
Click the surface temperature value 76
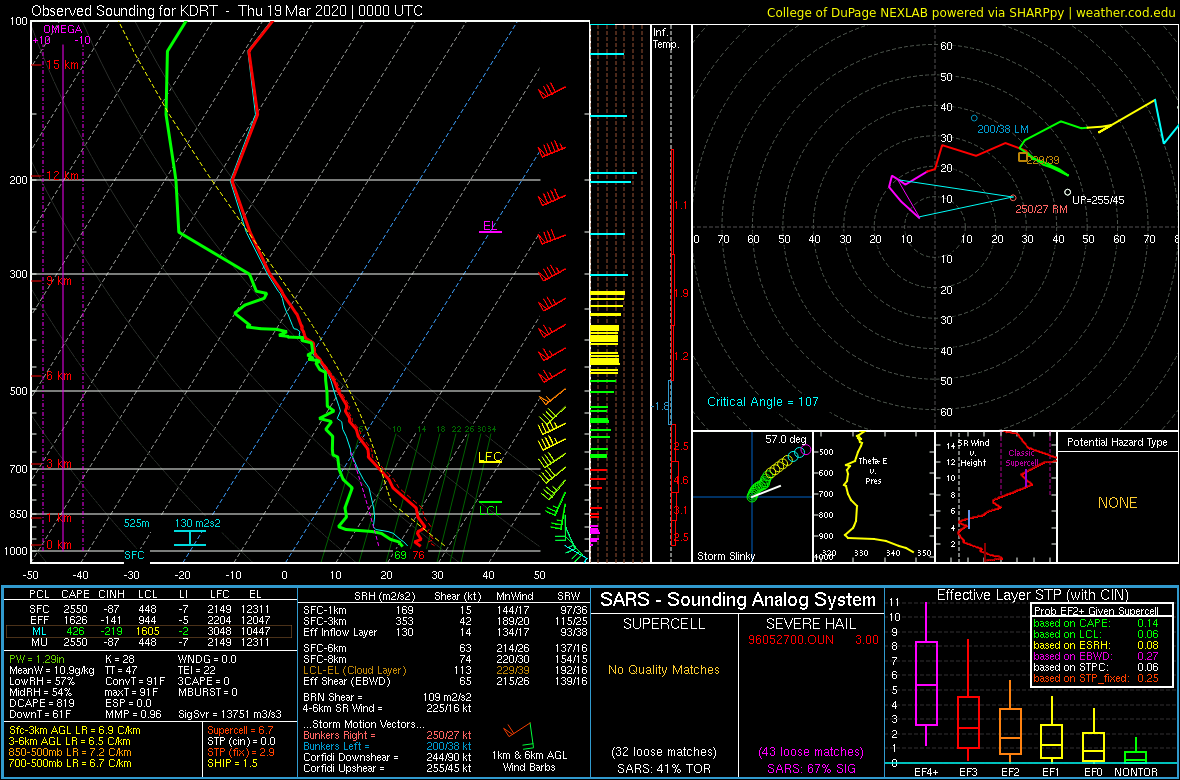pos(418,555)
